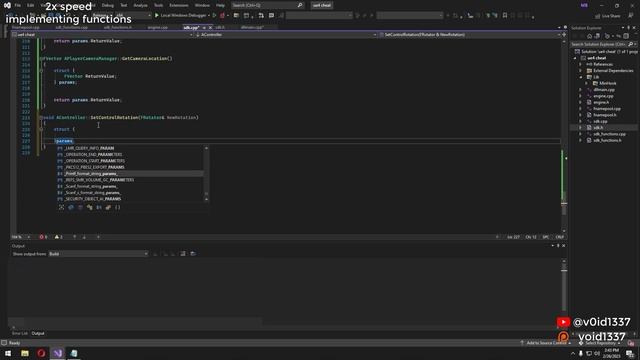
Task: Pin the sdk.cpp tab
Action: click(204, 27)
